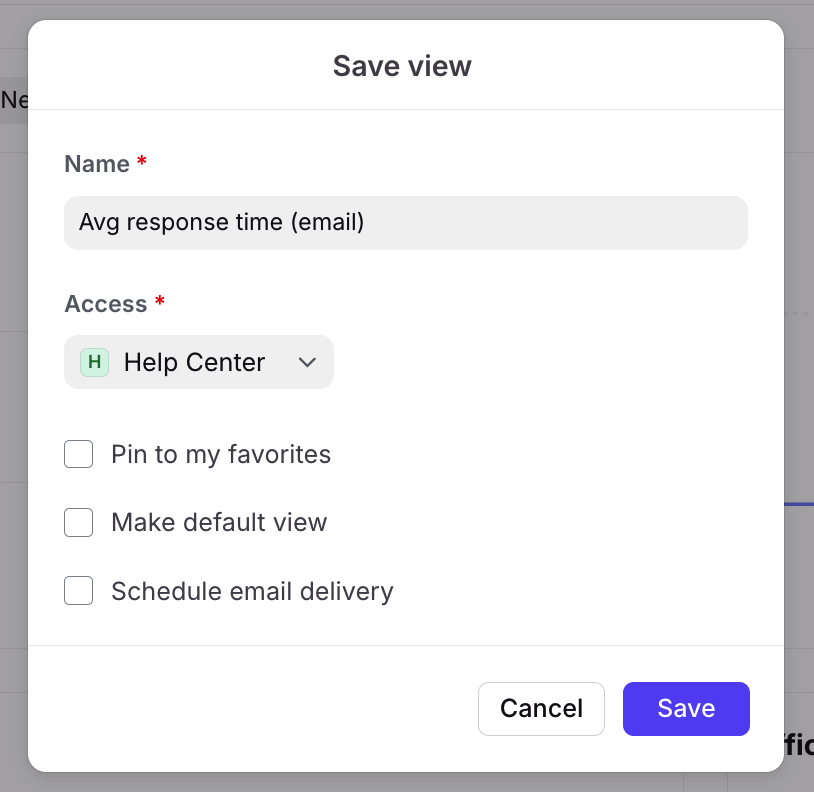Click the Access field label

[106, 304]
